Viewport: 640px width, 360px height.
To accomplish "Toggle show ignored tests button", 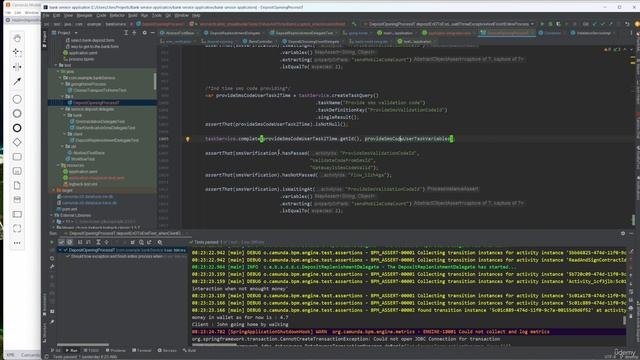I will [69, 242].
